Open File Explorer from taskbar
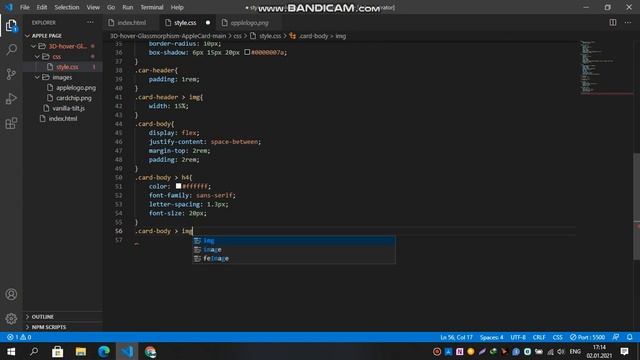 [81, 351]
